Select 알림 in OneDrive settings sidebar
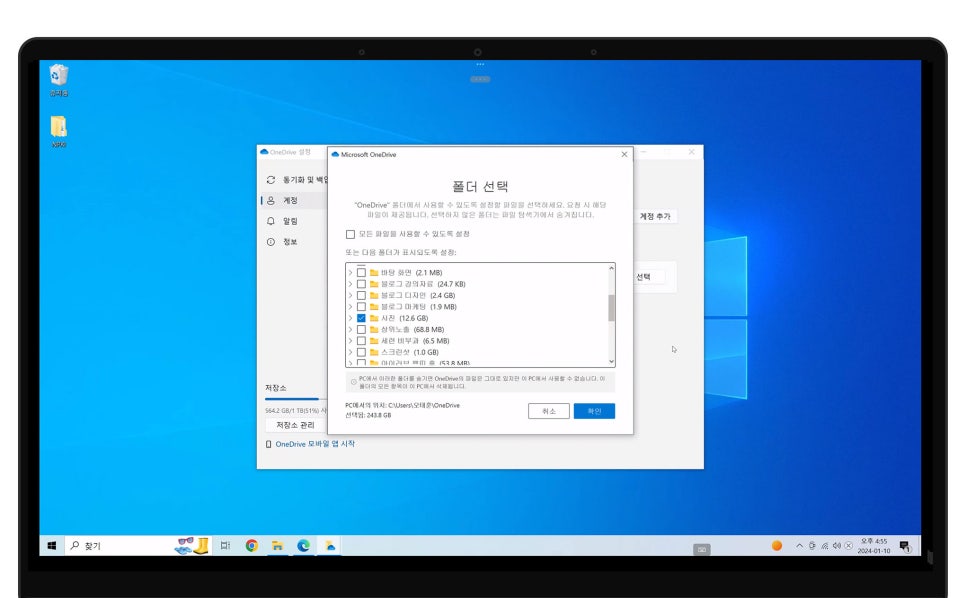 coord(294,221)
